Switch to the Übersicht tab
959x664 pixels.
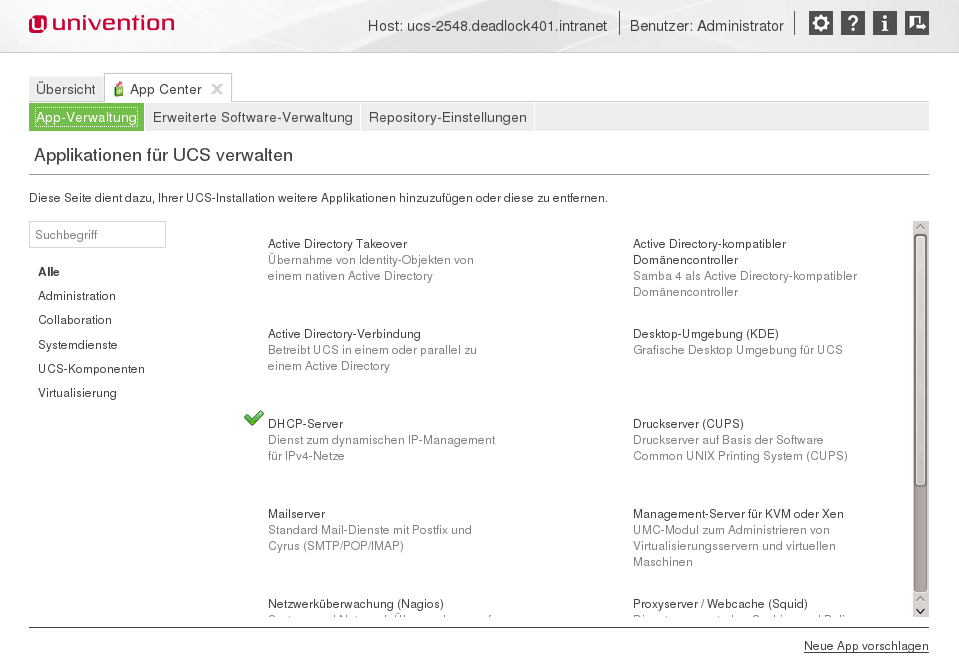pos(66,89)
